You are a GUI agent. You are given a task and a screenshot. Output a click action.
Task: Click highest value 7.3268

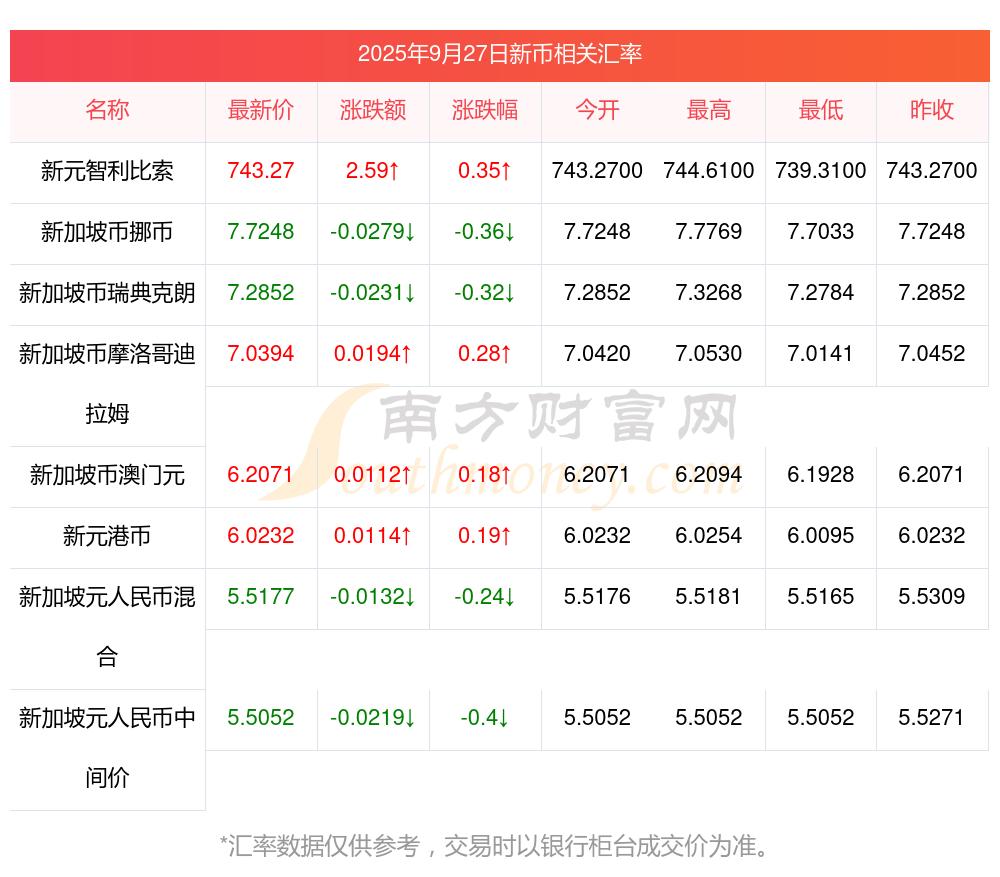tap(709, 293)
